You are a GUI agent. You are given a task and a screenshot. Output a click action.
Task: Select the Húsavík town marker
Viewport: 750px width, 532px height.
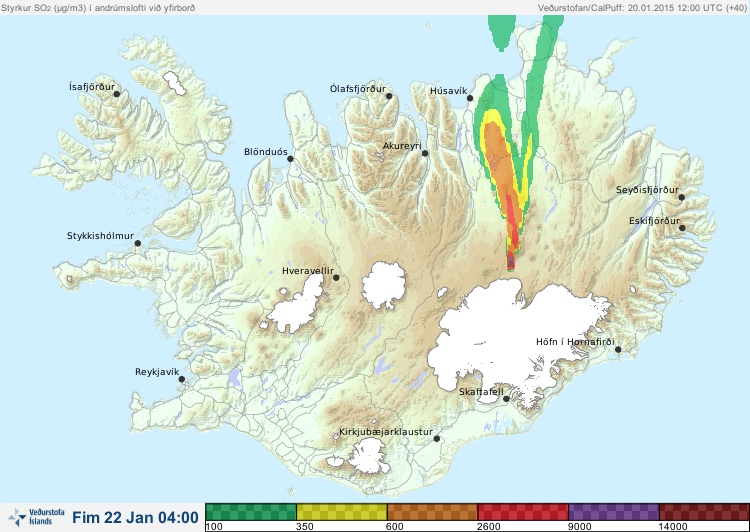tap(470, 98)
